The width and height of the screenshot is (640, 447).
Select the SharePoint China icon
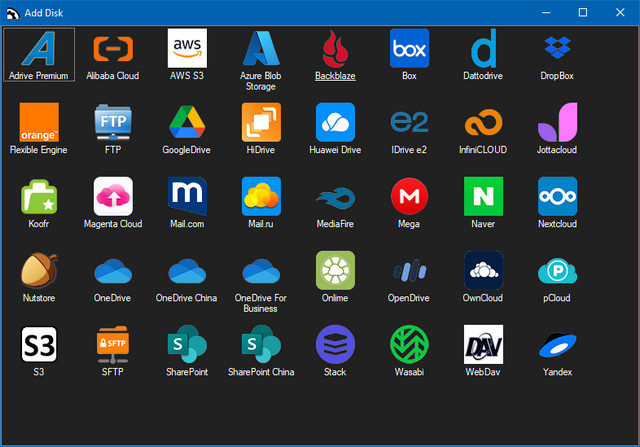coord(261,344)
